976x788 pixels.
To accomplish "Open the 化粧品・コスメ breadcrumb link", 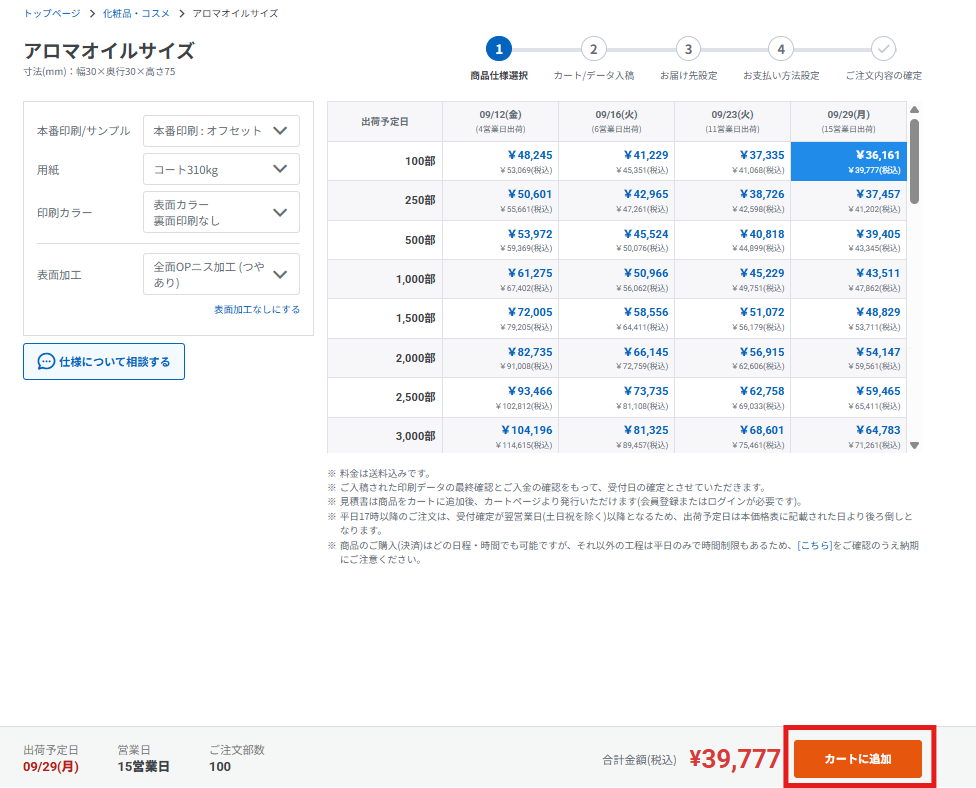I will point(136,13).
